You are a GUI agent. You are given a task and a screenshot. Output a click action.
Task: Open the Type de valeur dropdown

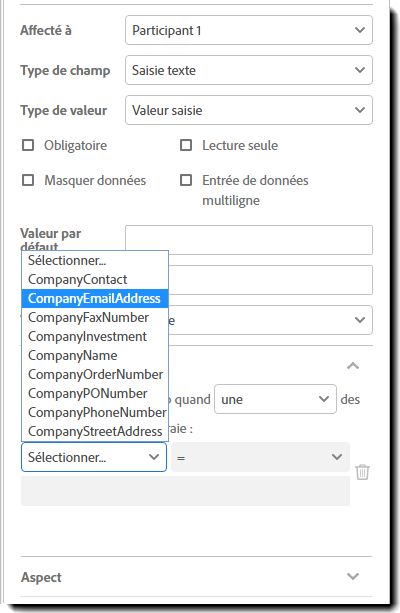249,110
